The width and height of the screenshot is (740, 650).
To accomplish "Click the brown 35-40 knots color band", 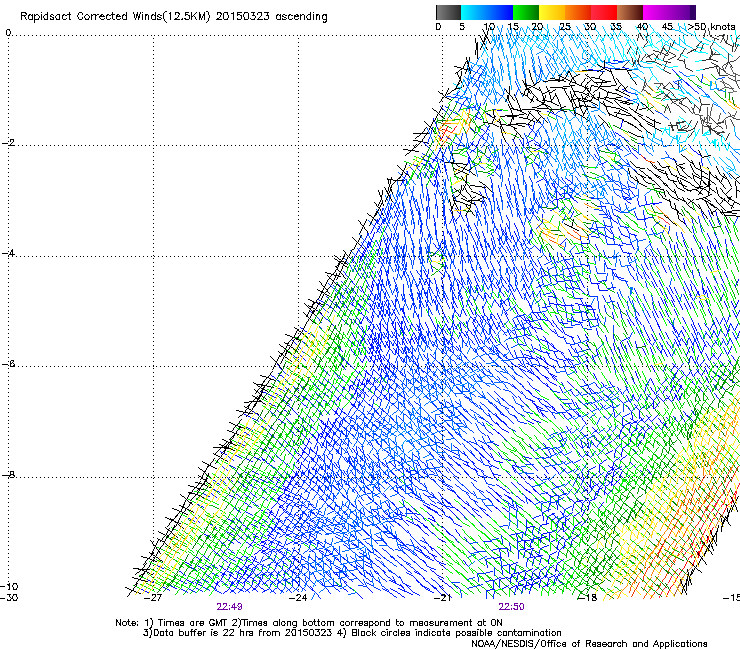I will (x=630, y=12).
